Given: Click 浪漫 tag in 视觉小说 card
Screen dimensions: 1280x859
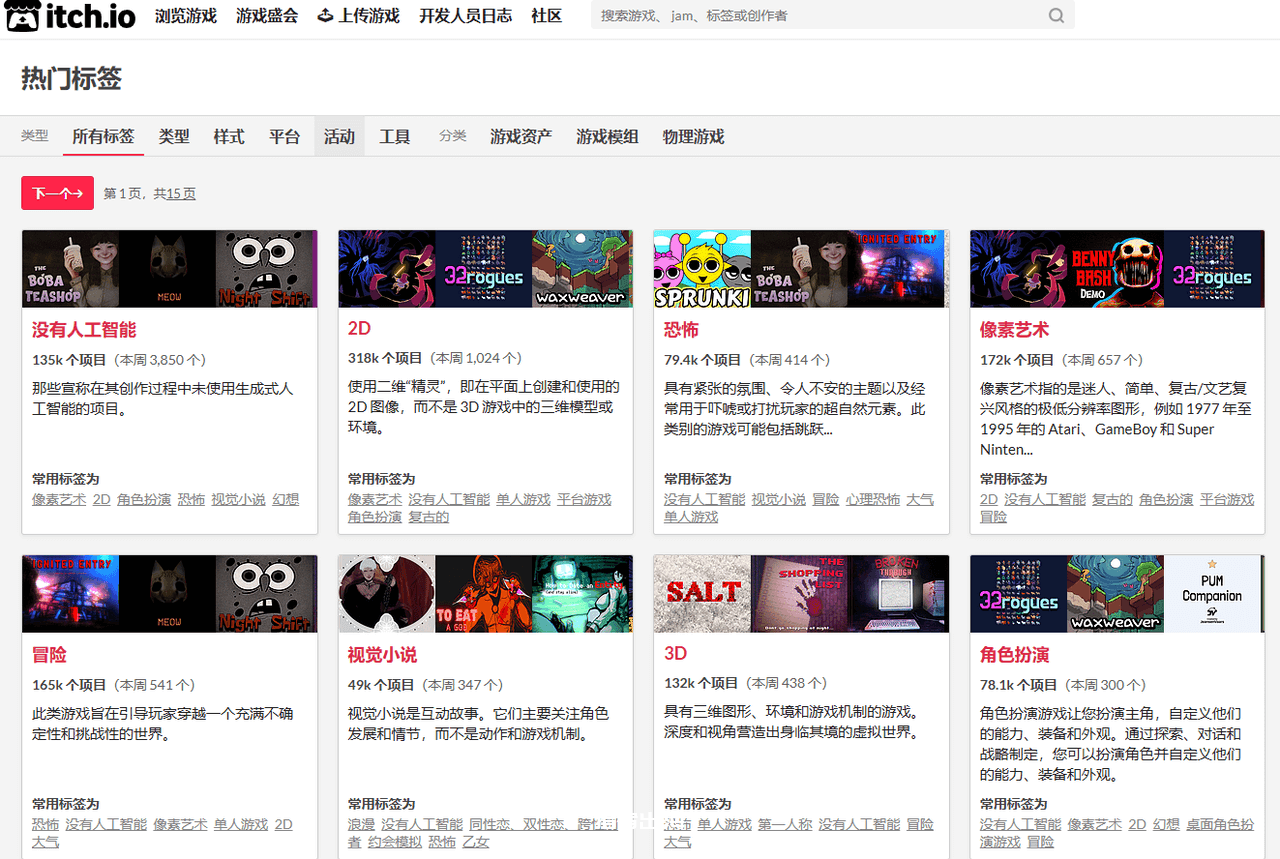Looking at the screenshot, I should 361,824.
